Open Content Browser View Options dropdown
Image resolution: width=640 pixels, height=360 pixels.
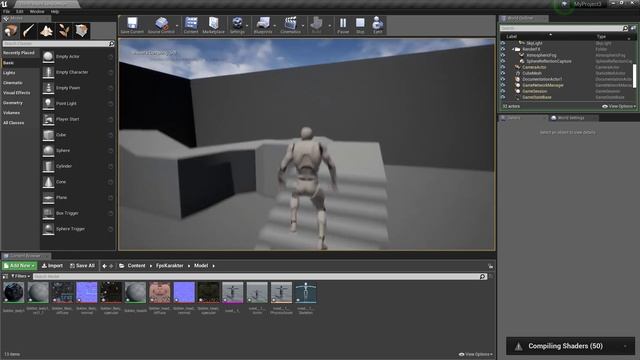click(x=476, y=354)
